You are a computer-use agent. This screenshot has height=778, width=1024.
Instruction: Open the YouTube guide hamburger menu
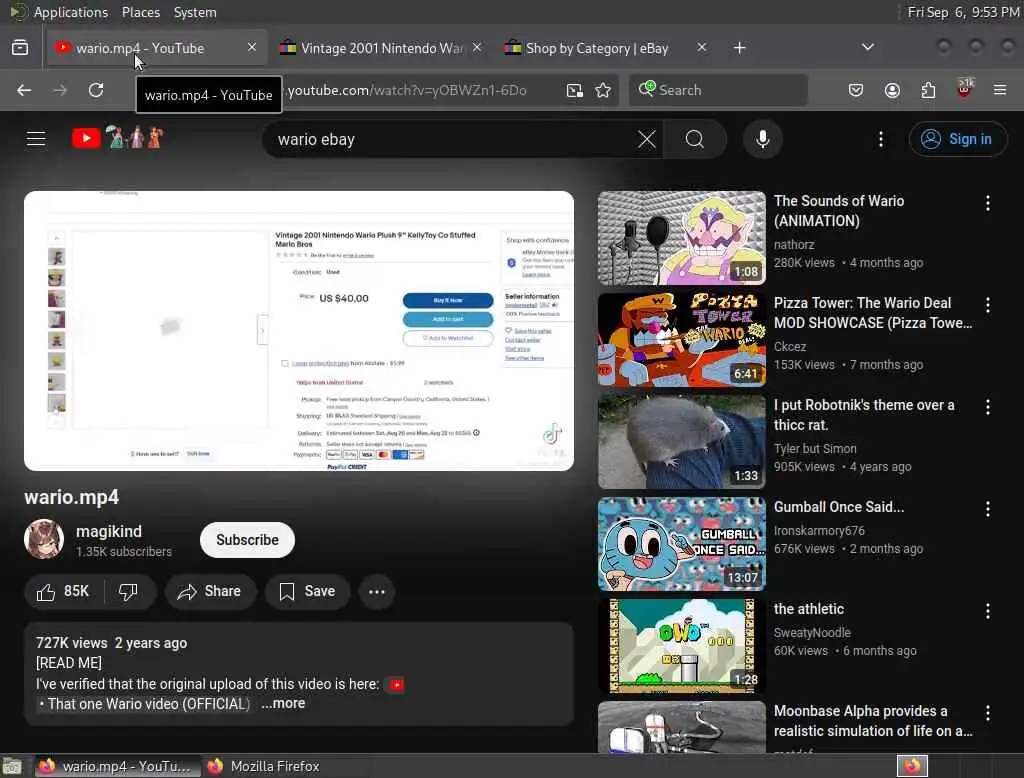36,138
